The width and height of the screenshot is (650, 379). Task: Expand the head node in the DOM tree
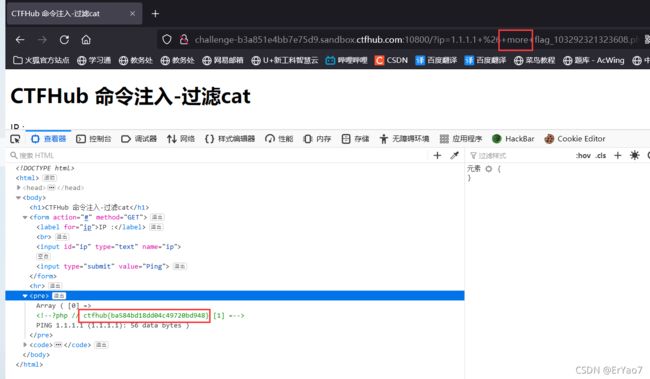18,188
